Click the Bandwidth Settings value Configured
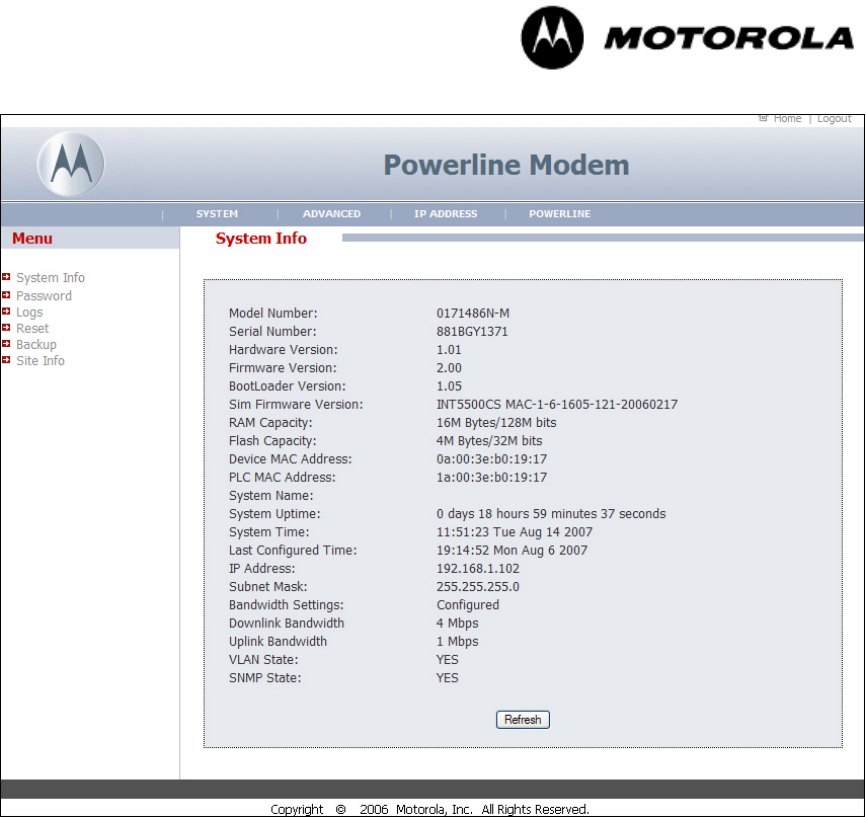This screenshot has height=817, width=866. (x=468, y=605)
